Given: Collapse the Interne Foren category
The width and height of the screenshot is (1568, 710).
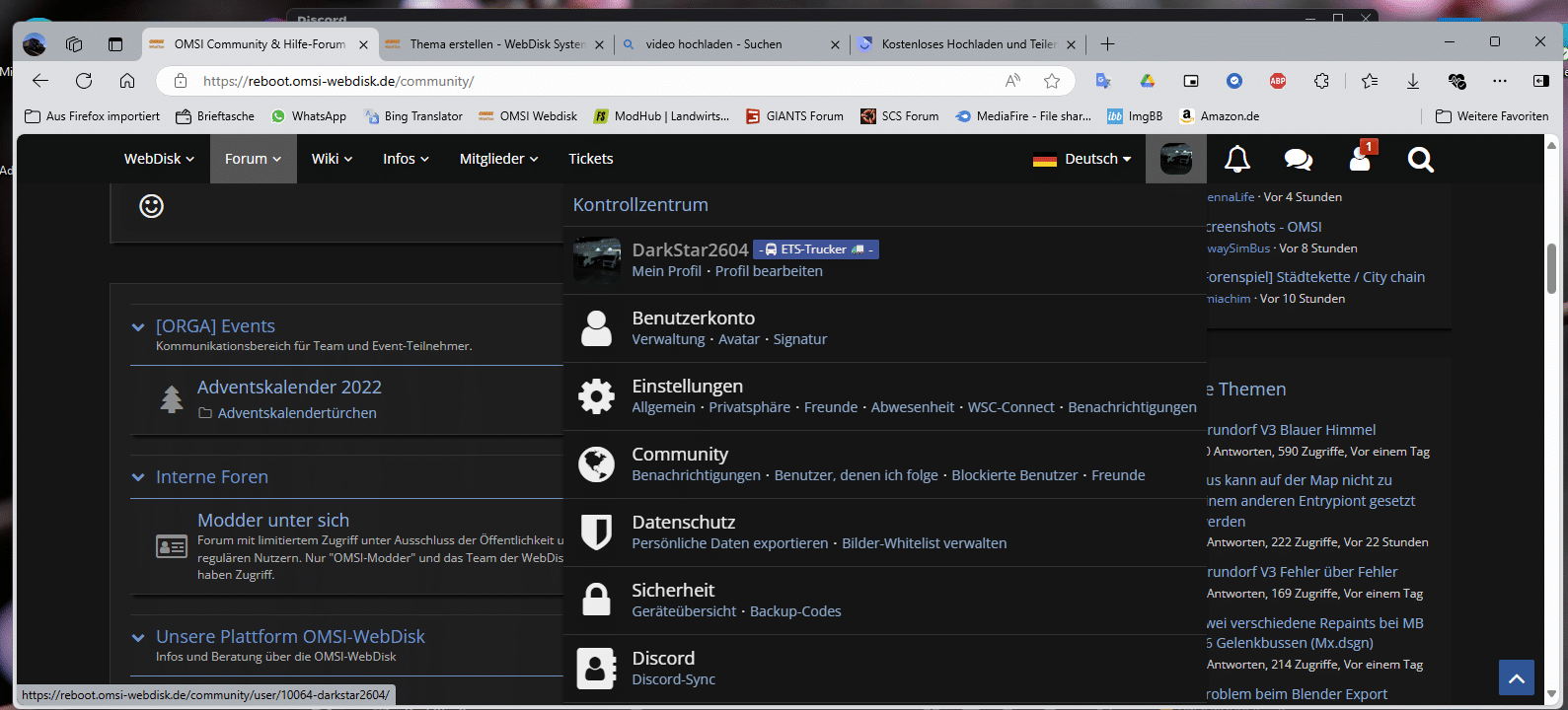Looking at the screenshot, I should pyautogui.click(x=138, y=478).
